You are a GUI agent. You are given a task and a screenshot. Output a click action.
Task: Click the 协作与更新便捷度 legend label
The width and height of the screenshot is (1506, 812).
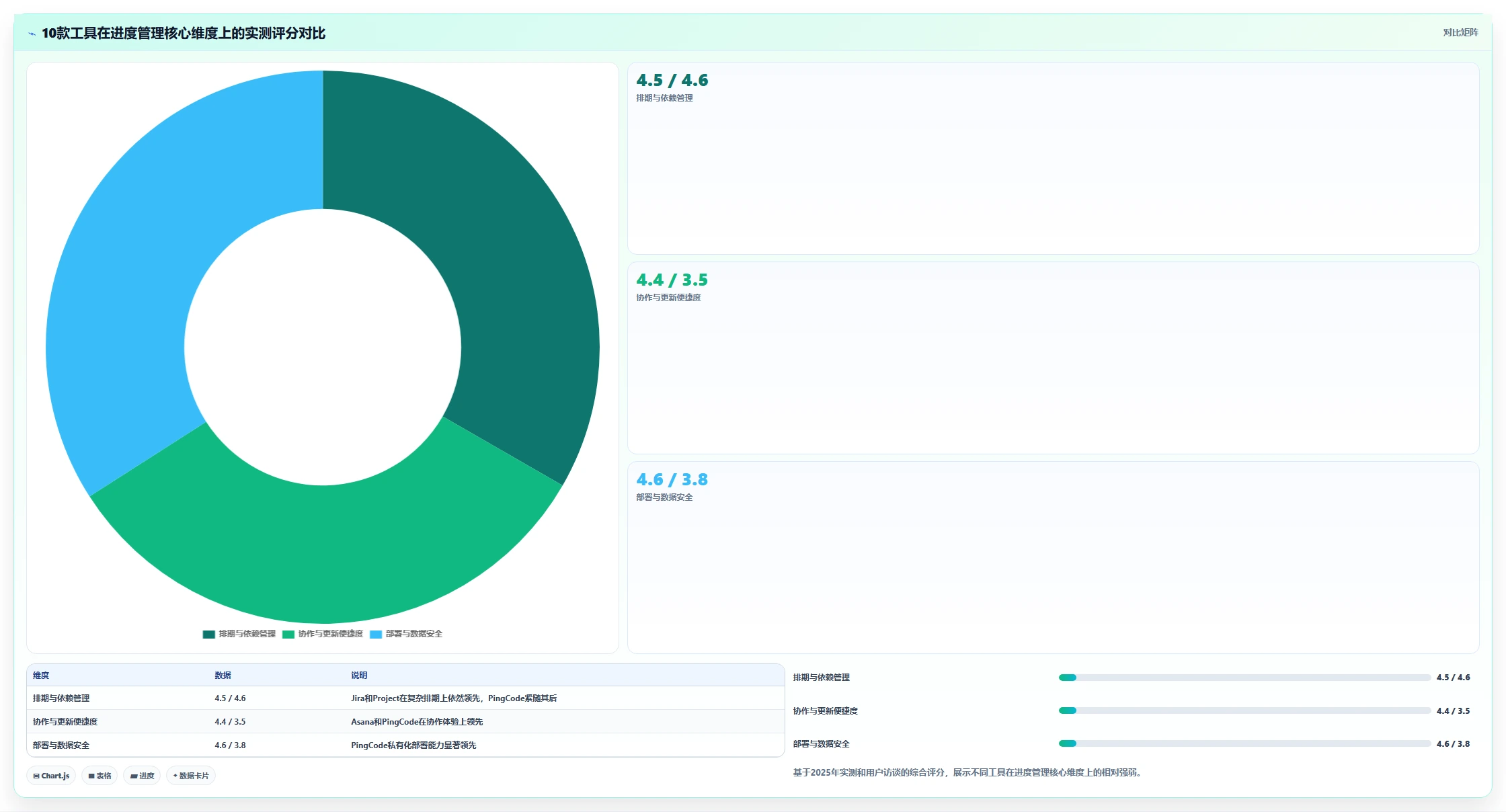pos(330,634)
